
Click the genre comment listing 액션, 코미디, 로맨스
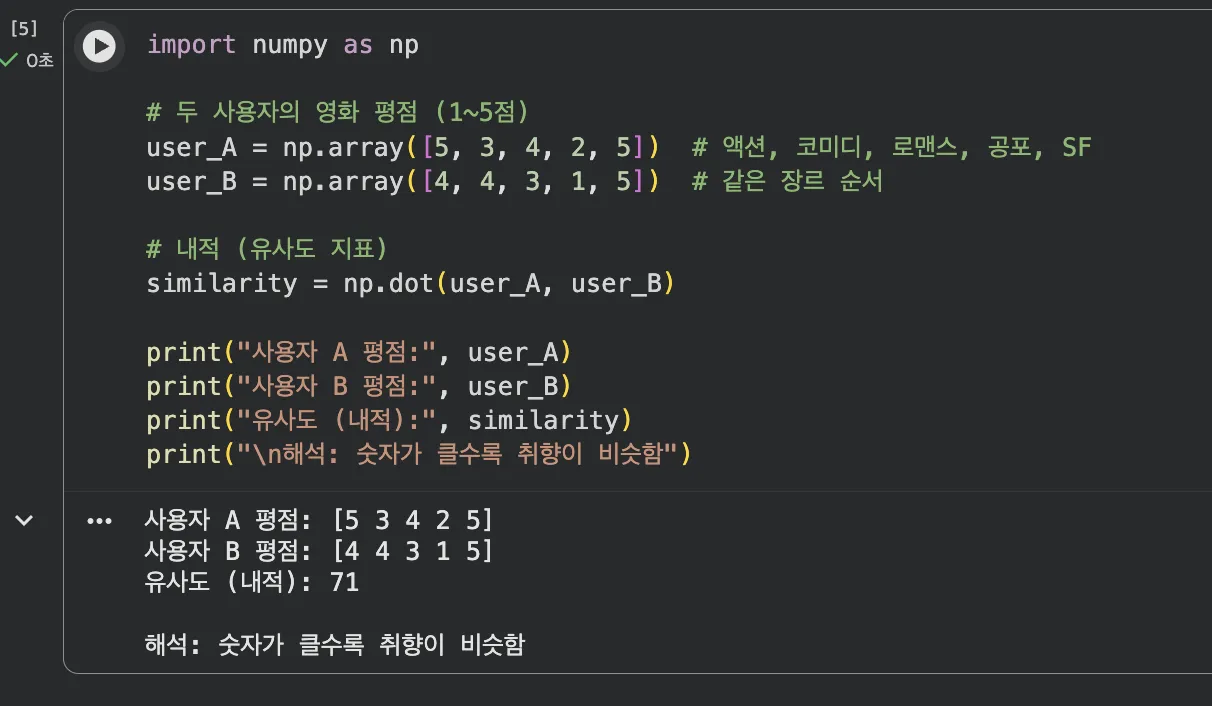click(x=890, y=148)
